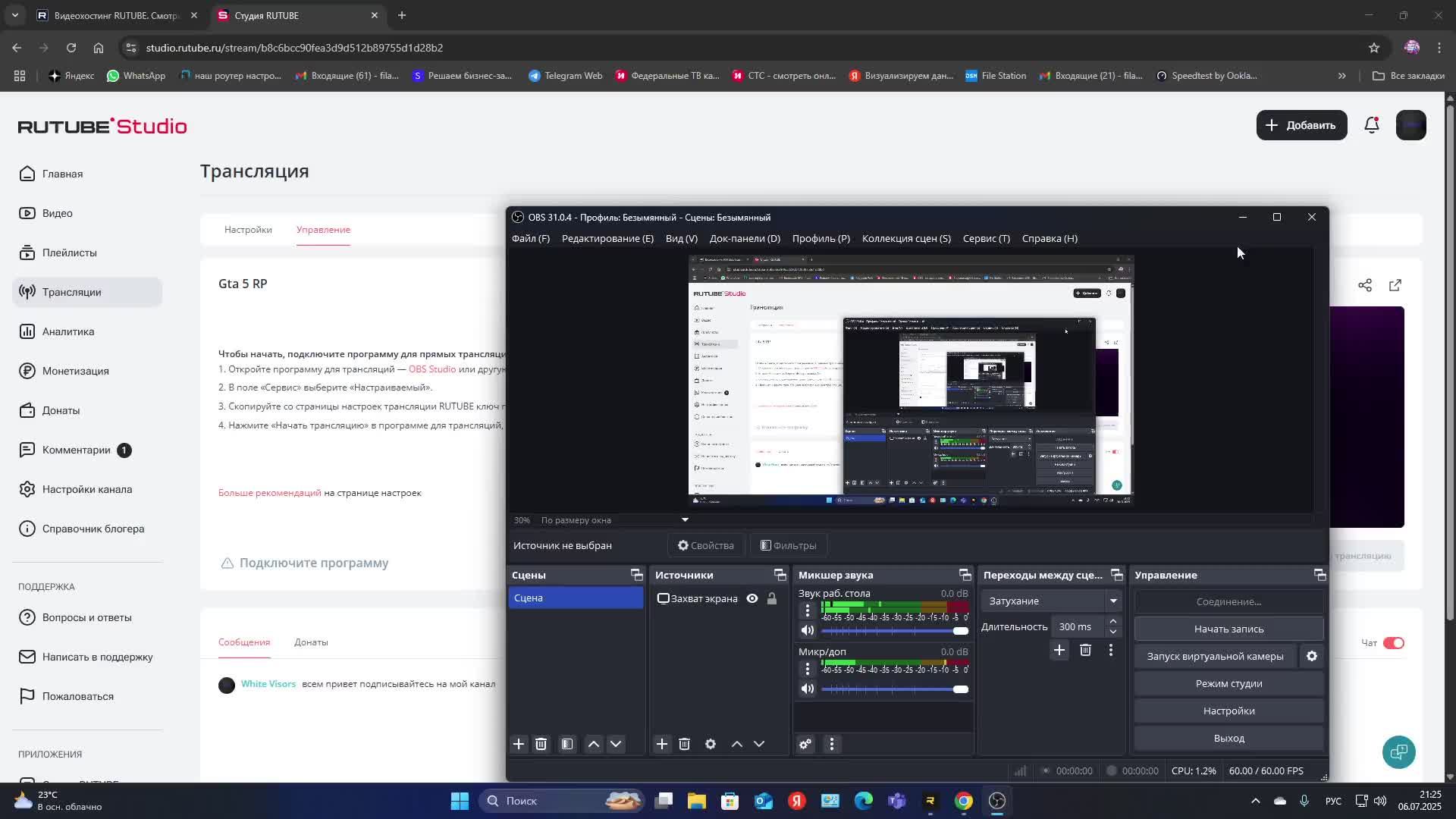This screenshot has width=1456, height=819.
Task: Add a new source in Источники panel
Action: tap(662, 744)
